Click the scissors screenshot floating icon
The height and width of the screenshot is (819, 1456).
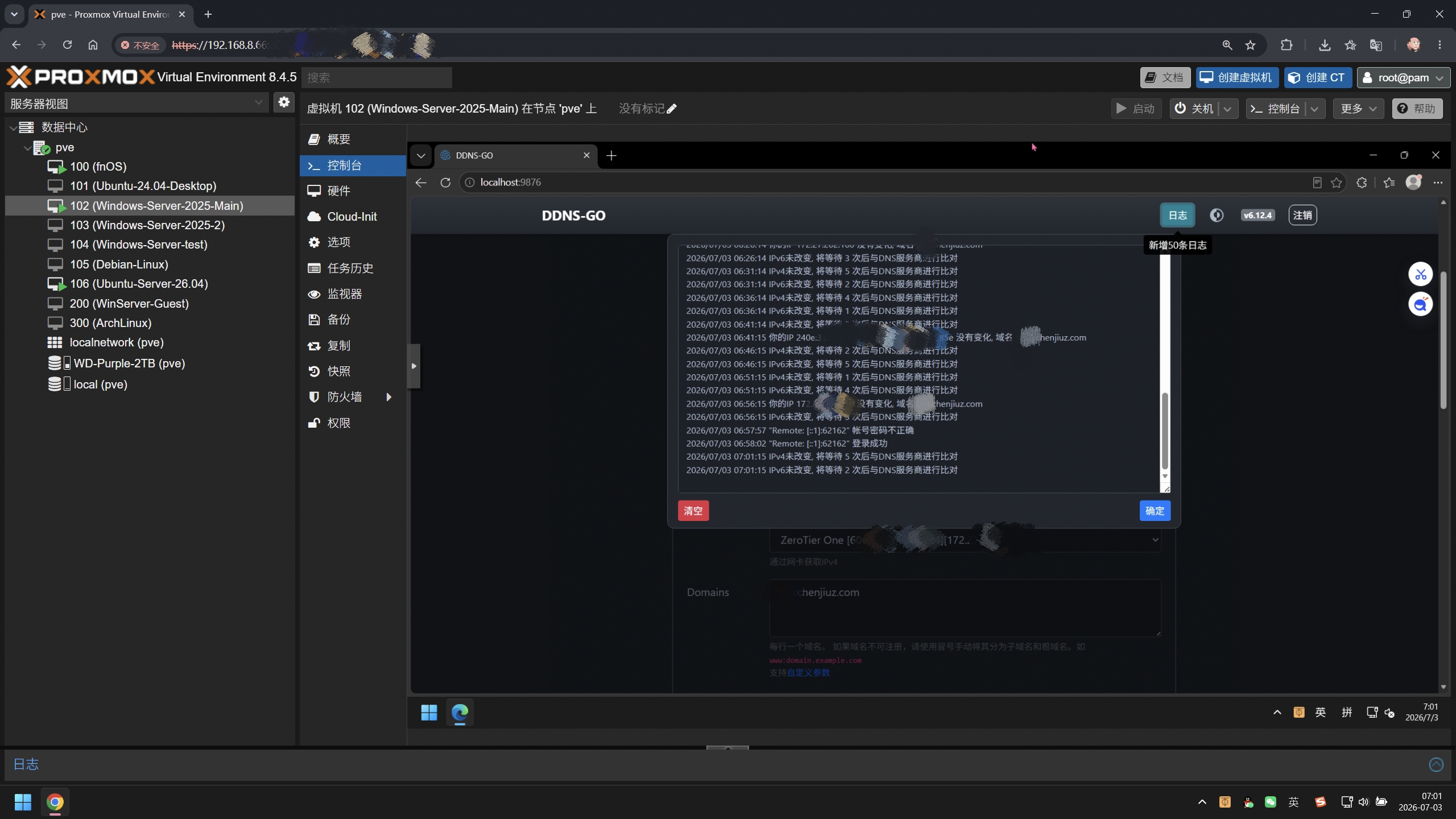pos(1420,274)
